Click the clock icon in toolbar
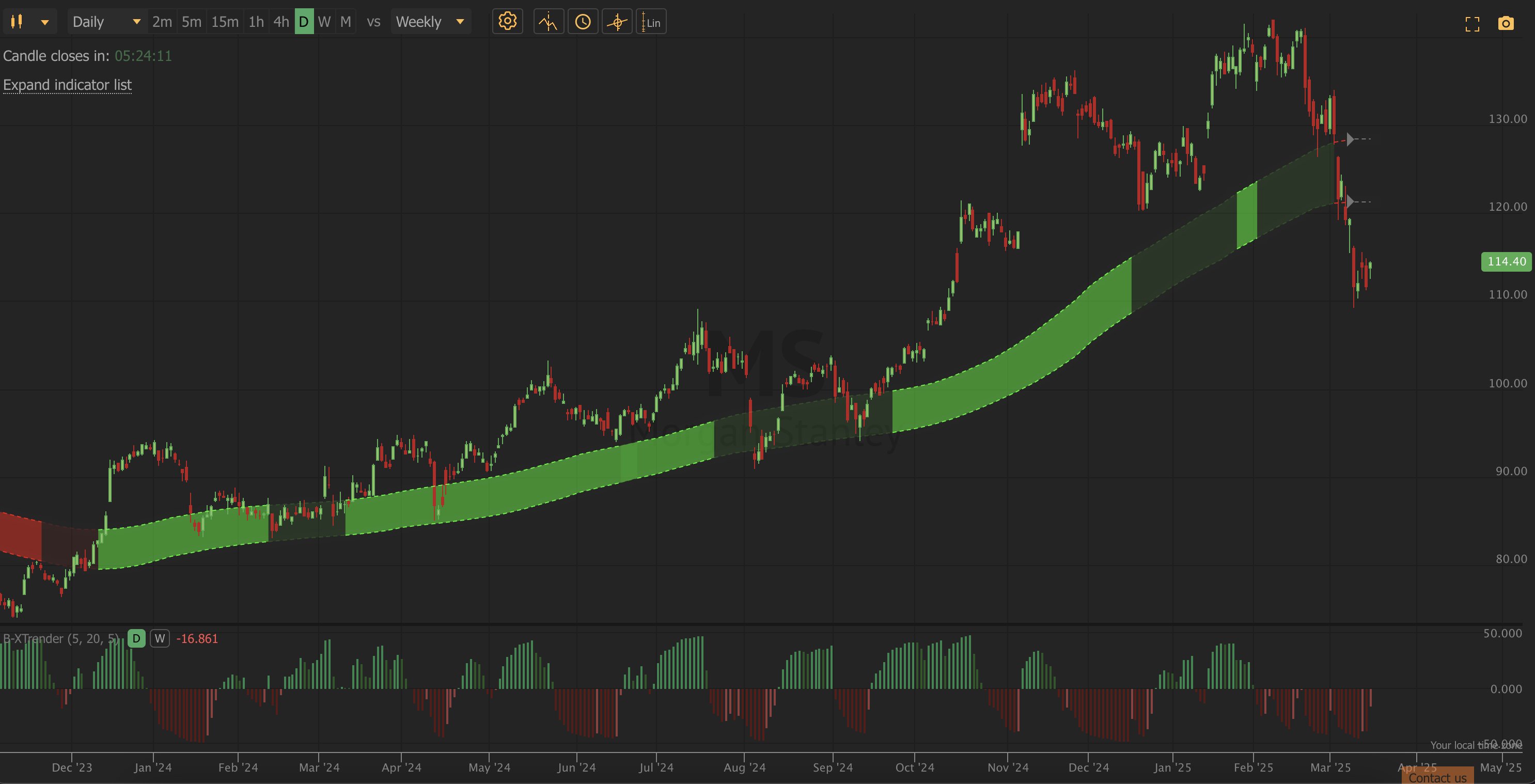 pos(583,22)
